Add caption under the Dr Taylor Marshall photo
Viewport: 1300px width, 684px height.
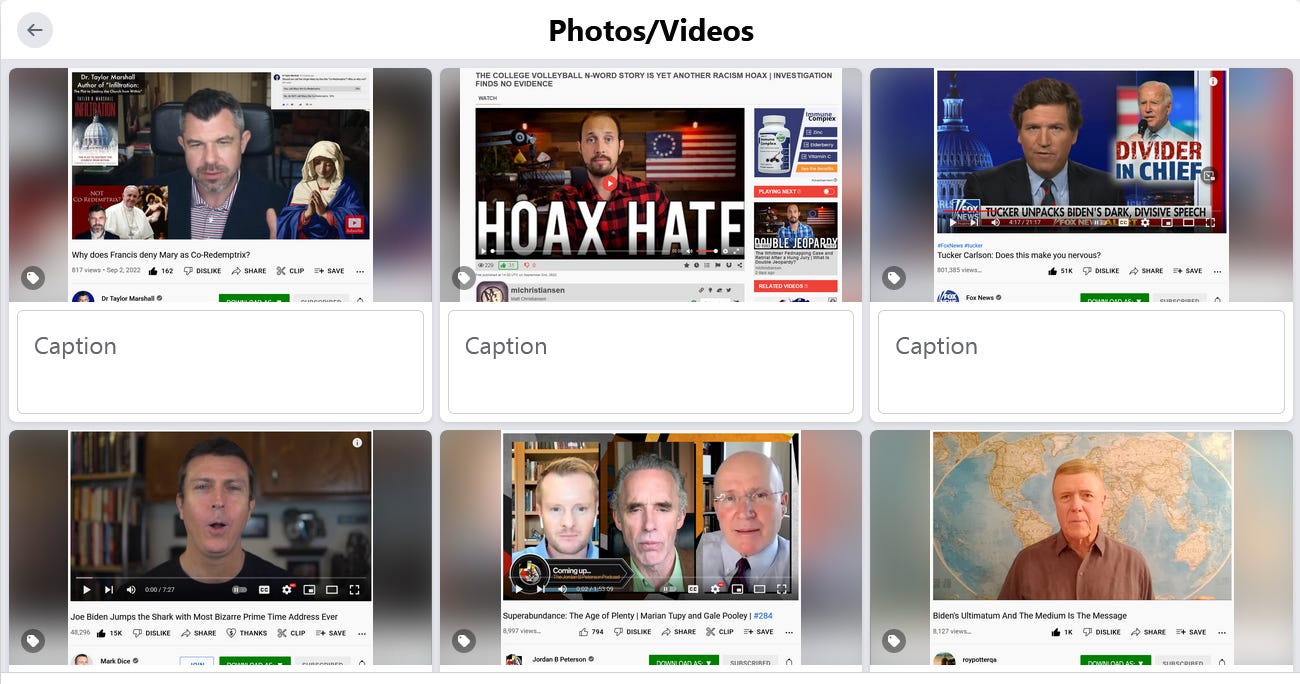click(x=220, y=362)
